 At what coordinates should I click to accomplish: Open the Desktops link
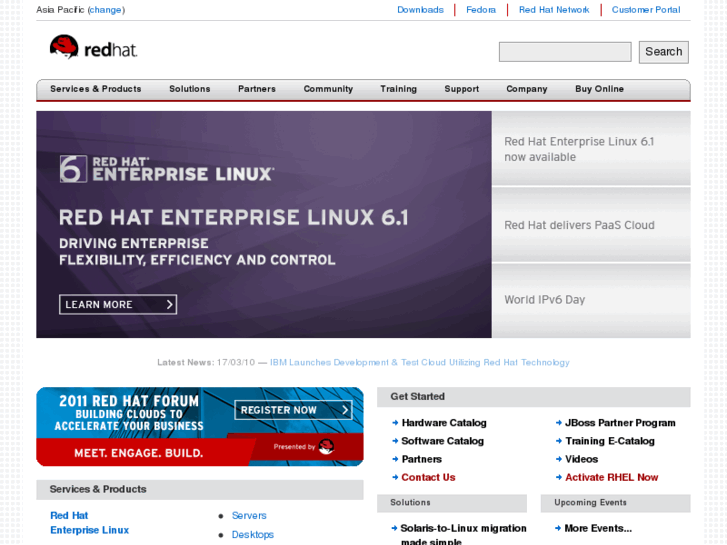(253, 534)
